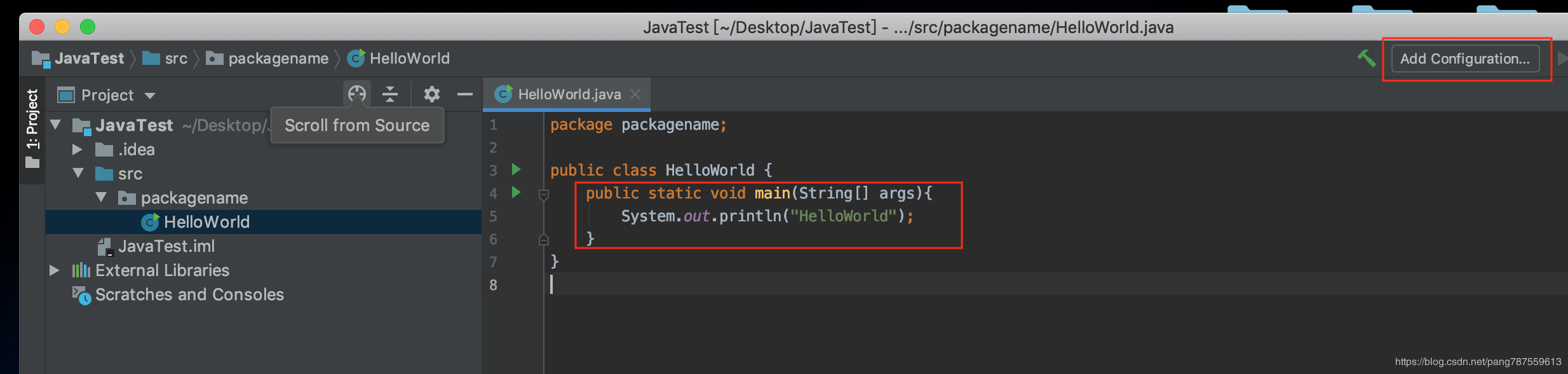Screen dimensions: 1568x374
Task: Open the Project view dropdown
Action: (150, 95)
